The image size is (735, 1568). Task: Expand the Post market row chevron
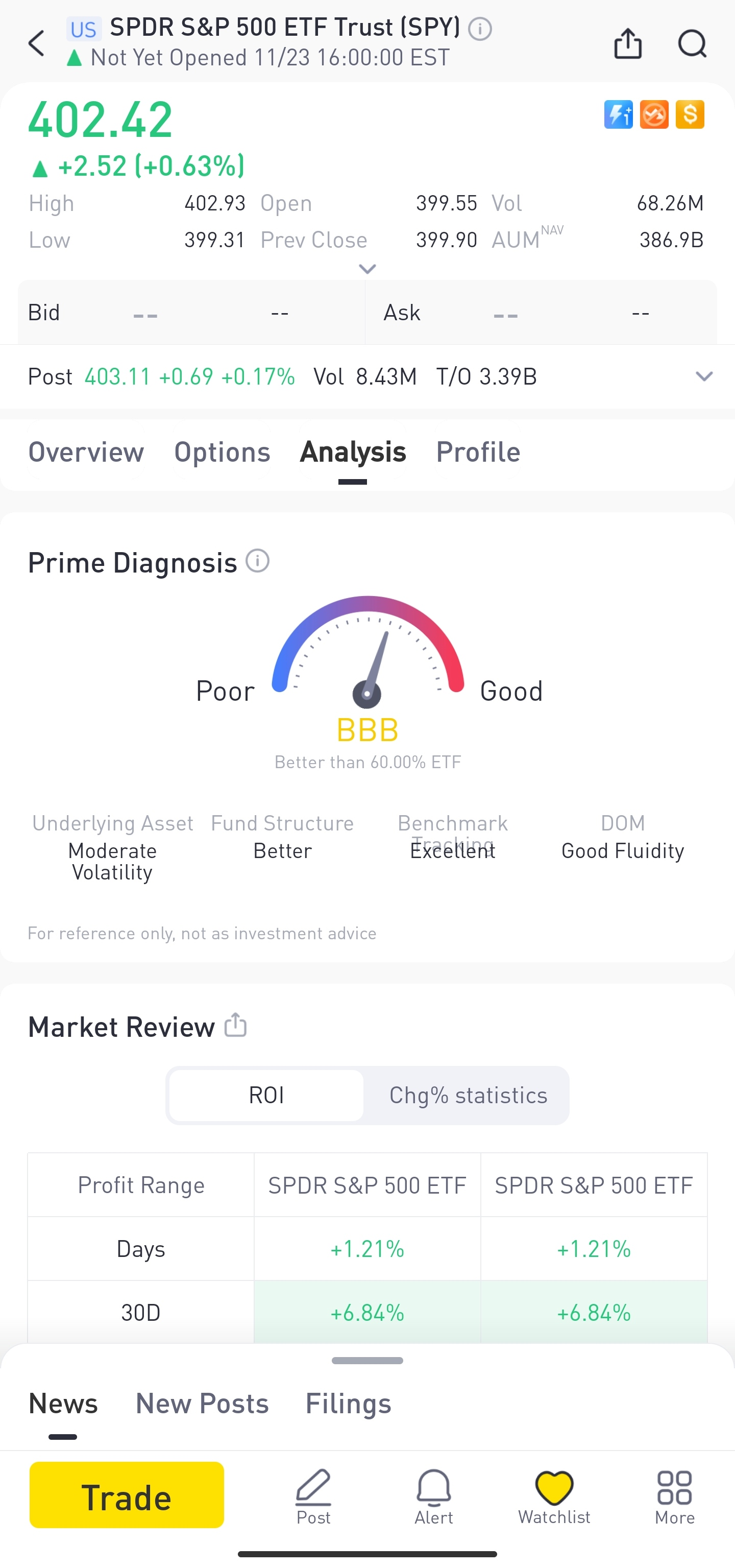pyautogui.click(x=703, y=376)
